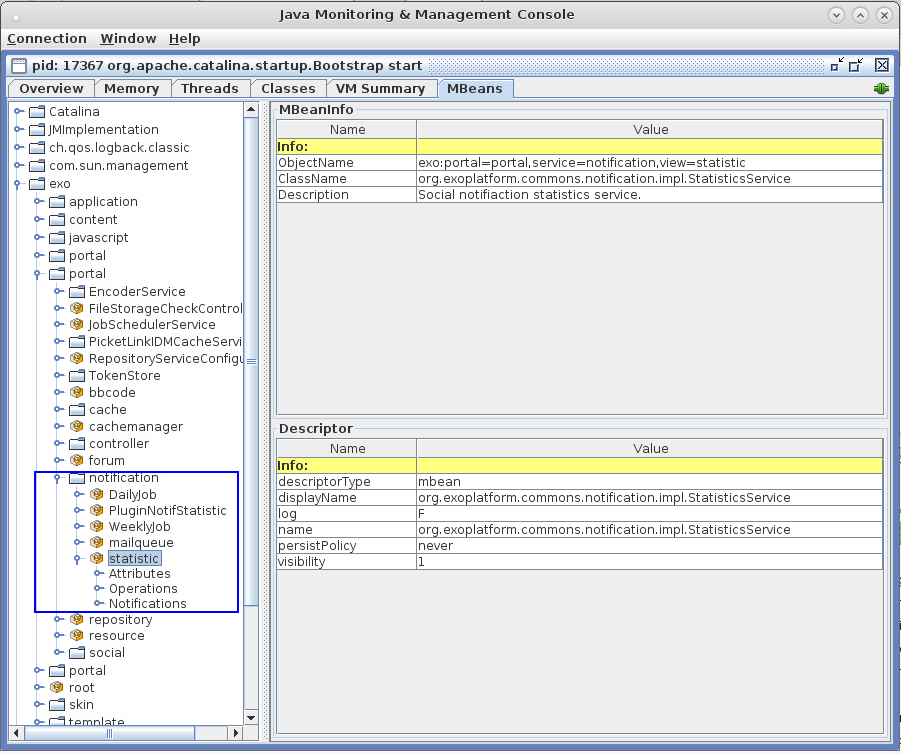
Task: Click the DailyJob MBean icon
Action: coord(97,494)
